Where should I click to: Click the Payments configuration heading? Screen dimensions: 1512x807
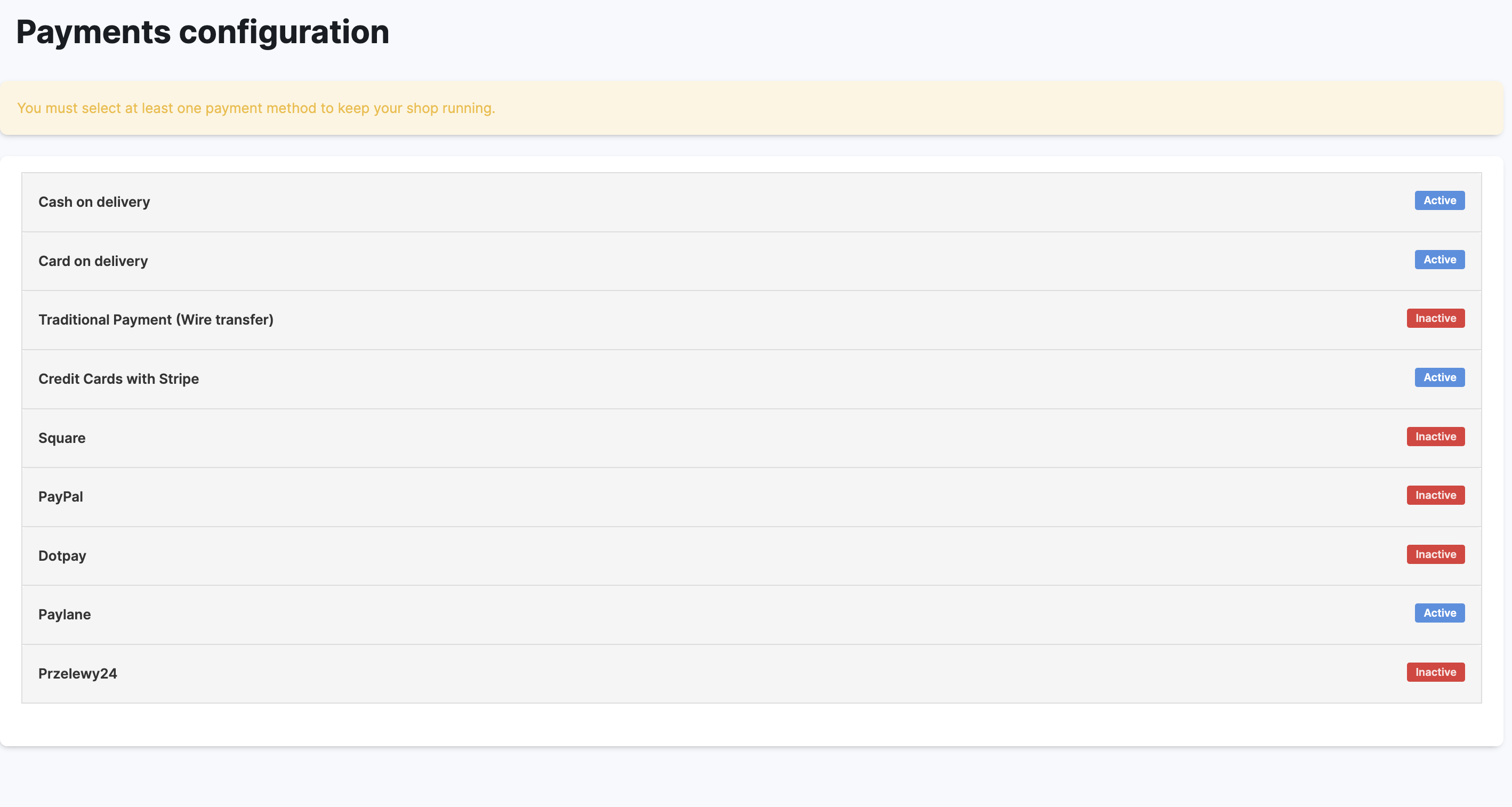click(x=203, y=31)
